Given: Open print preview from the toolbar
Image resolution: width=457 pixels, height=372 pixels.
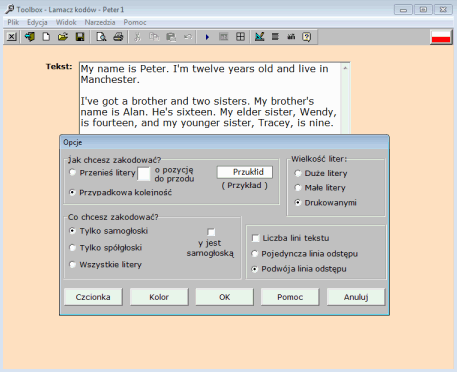Looking at the screenshot, I should coord(101,37).
